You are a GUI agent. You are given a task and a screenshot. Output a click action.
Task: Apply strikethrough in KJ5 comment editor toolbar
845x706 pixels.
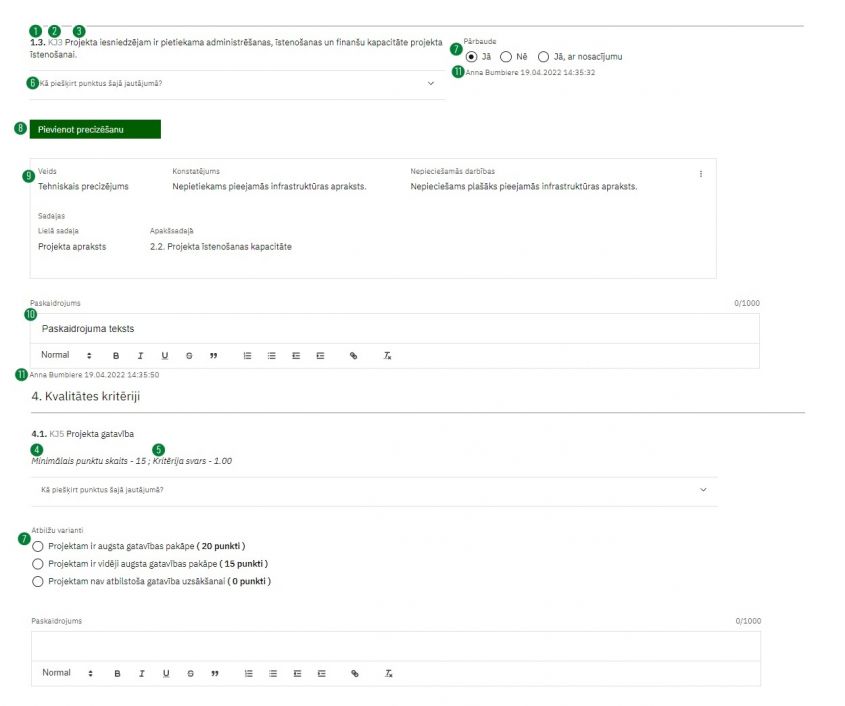click(190, 674)
